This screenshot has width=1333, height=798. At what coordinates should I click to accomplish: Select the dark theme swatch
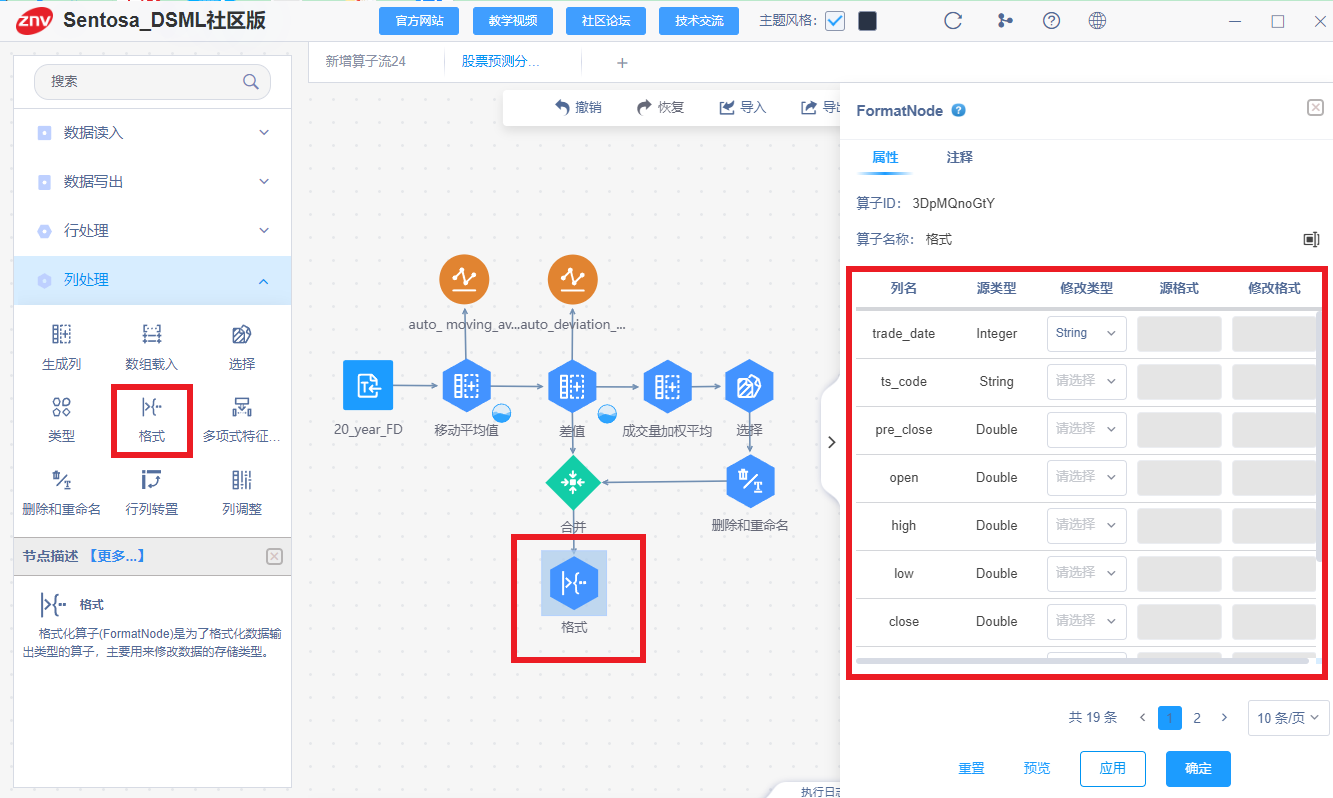(x=868, y=21)
